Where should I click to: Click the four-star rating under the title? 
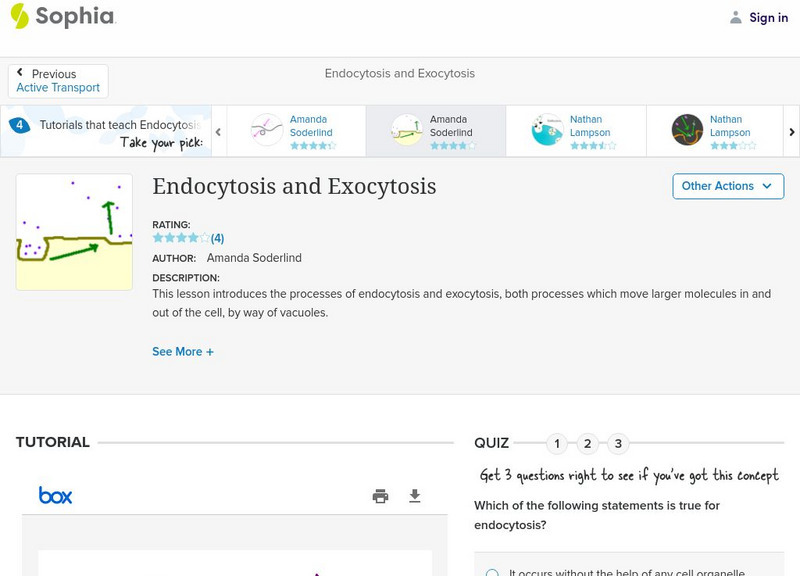point(181,238)
